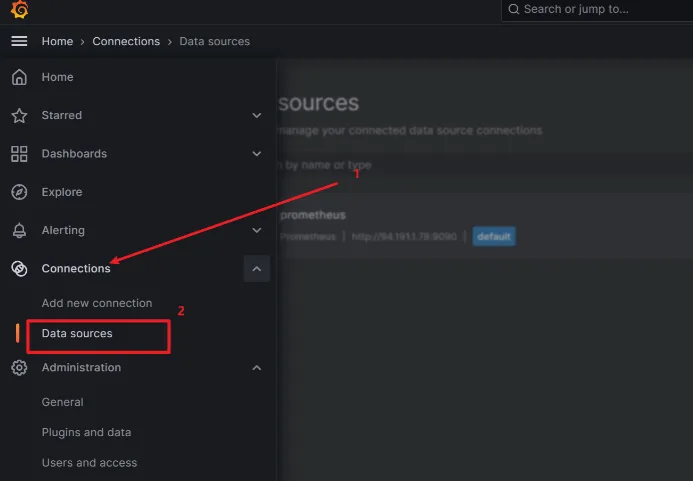Open Connections in the sidebar menu
The width and height of the screenshot is (693, 481).
pyautogui.click(x=76, y=268)
